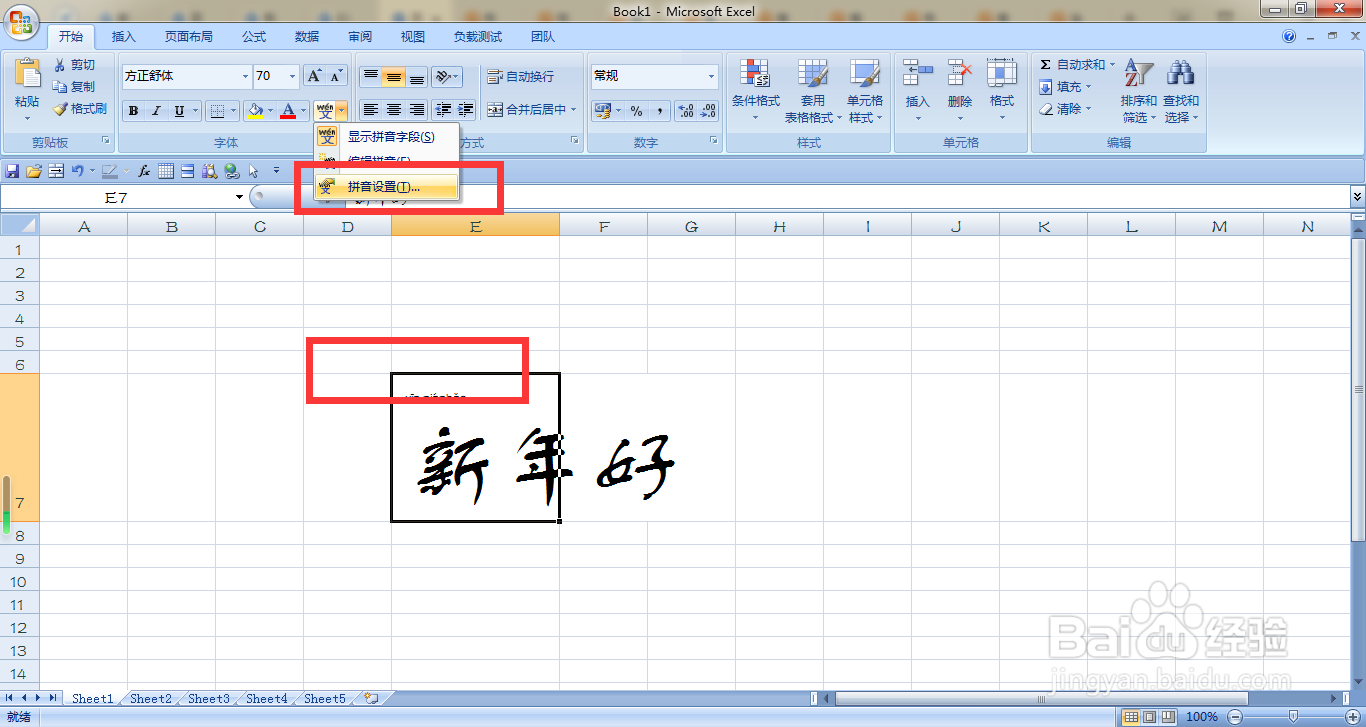Screen dimensions: 1366x727
Task: Click the wén phonetic guide icon
Action: coord(324,110)
